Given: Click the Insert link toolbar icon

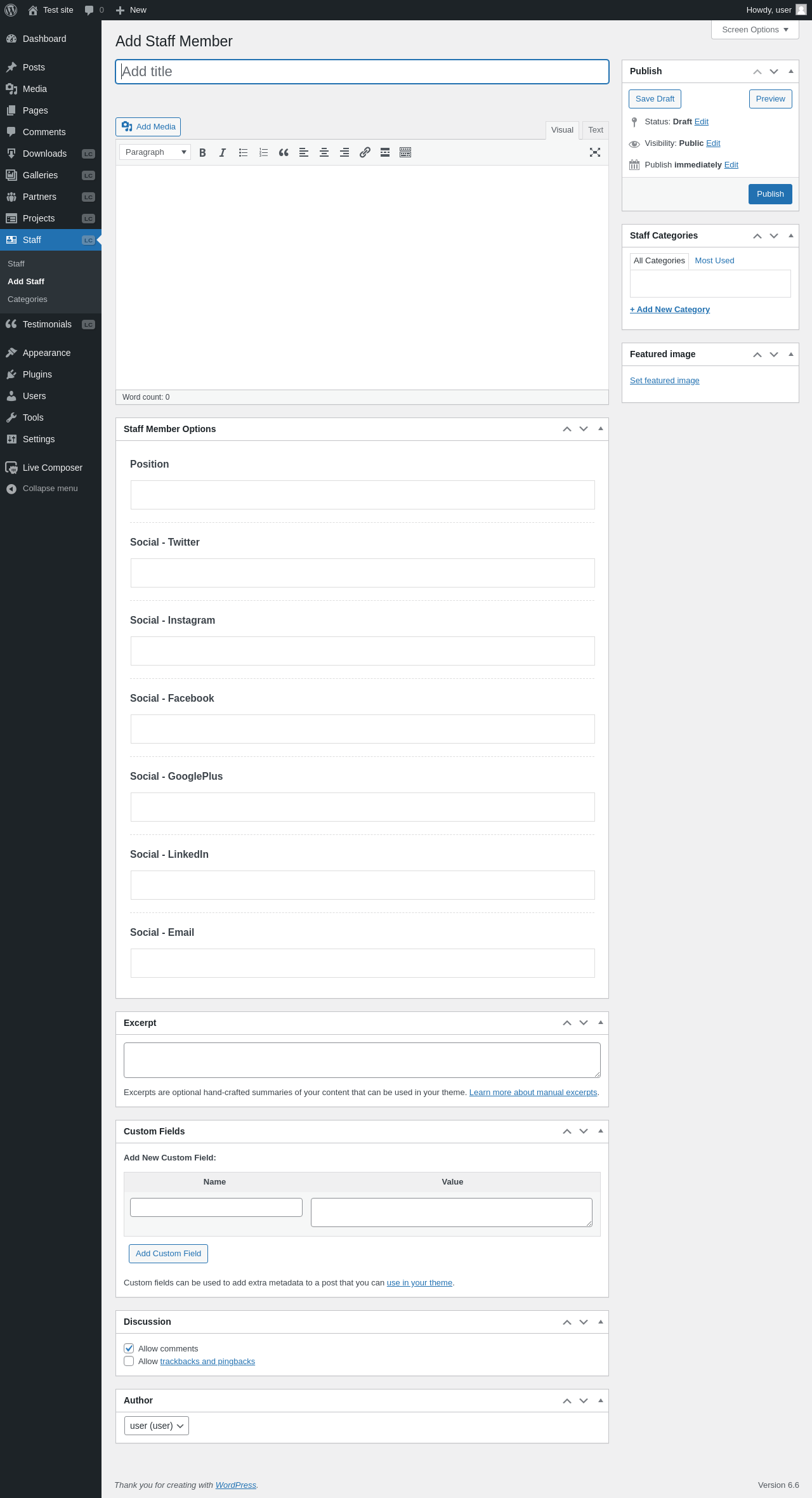Looking at the screenshot, I should pyautogui.click(x=365, y=152).
